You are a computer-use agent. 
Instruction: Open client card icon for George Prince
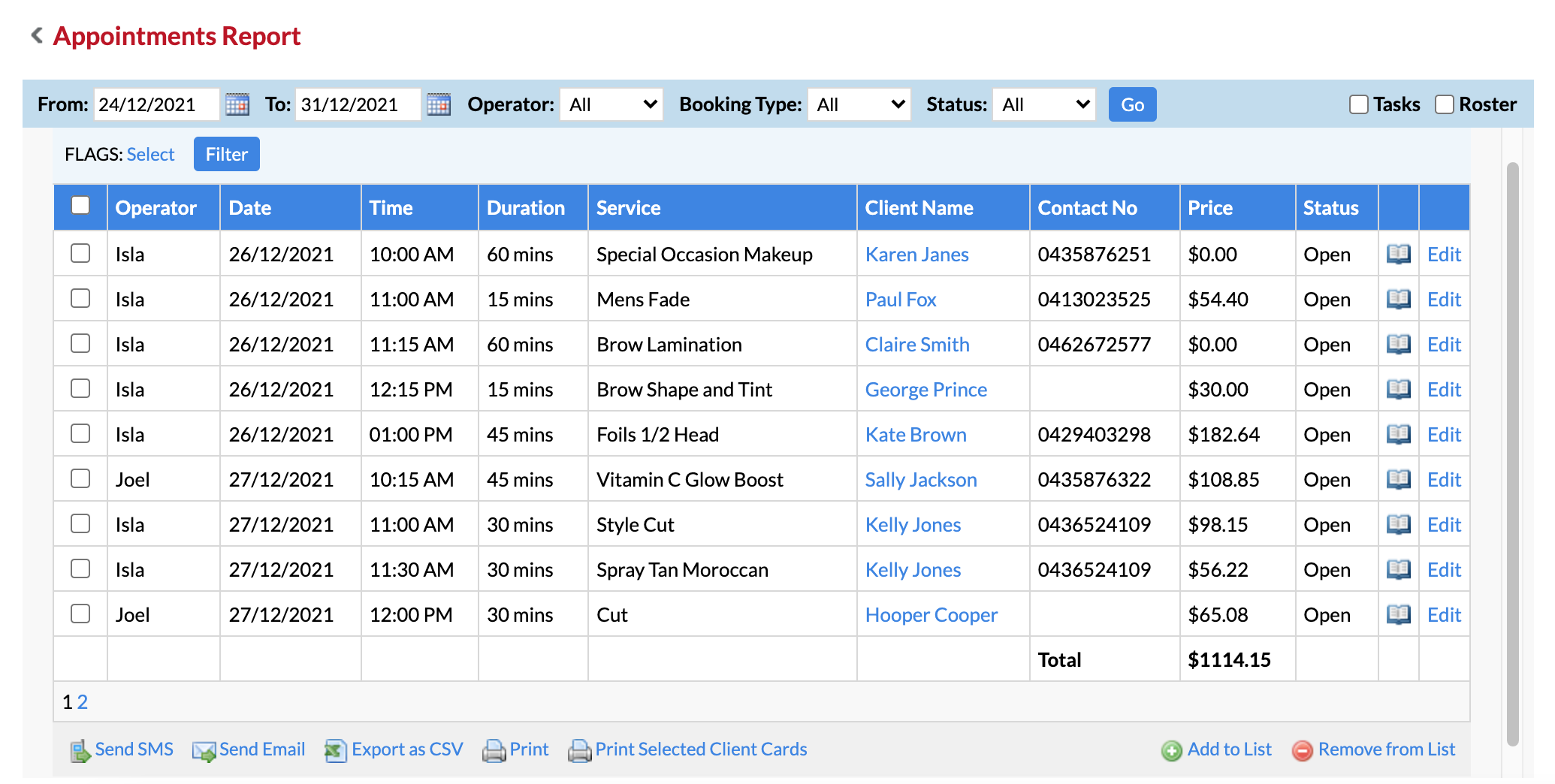click(1398, 389)
